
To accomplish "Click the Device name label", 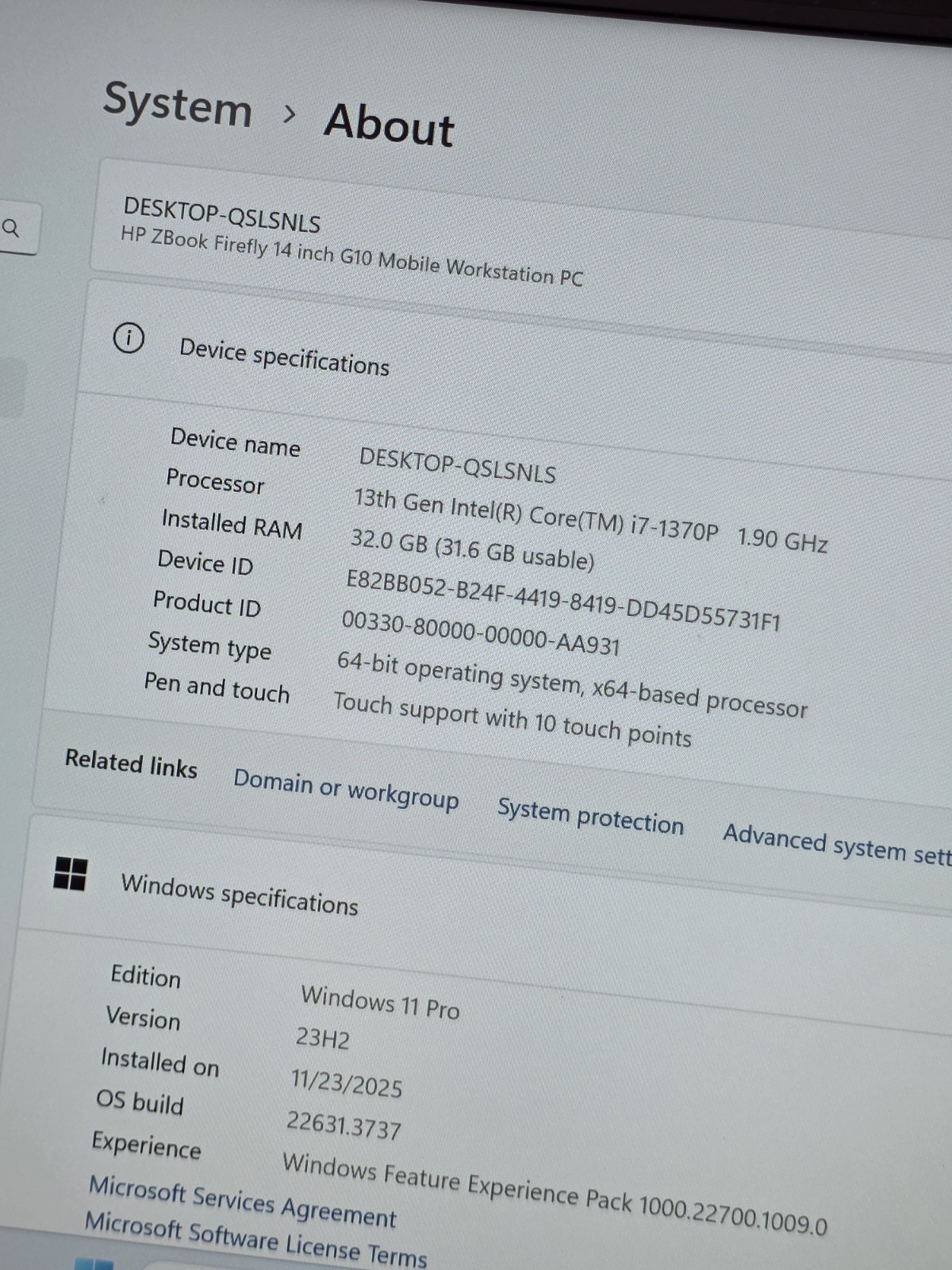I will tap(236, 441).
